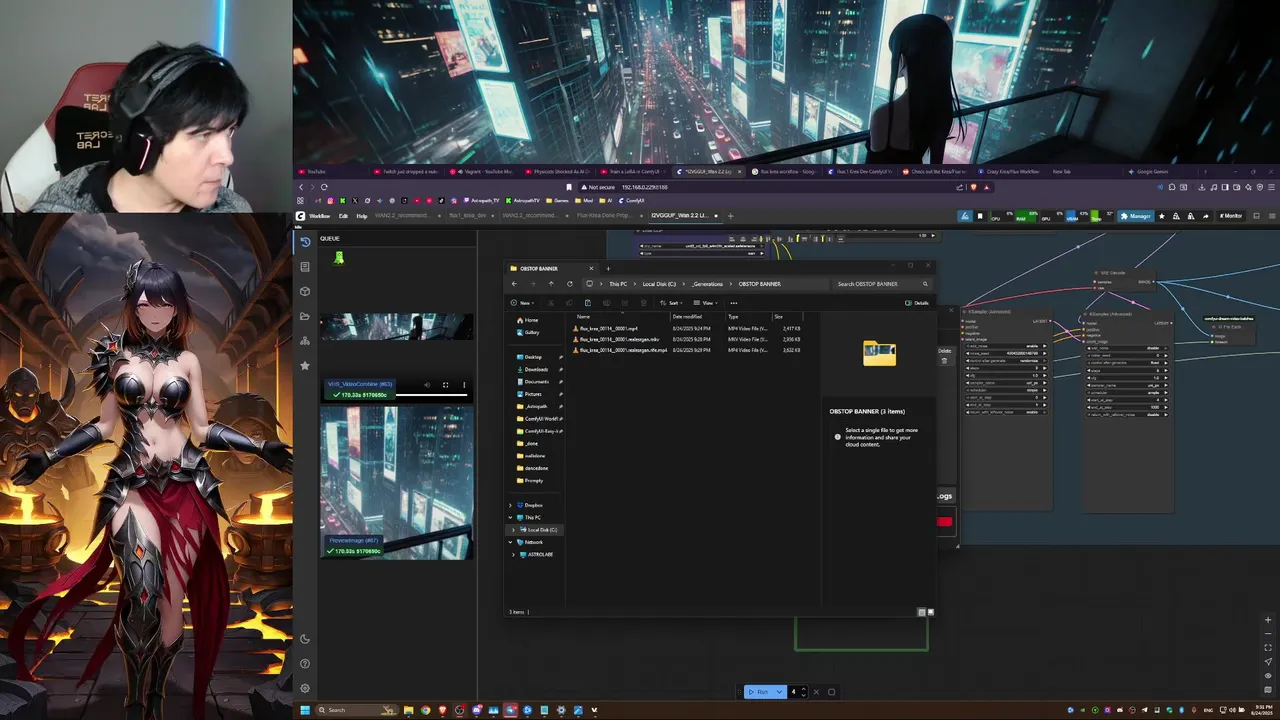Click the File Explorer search box
1280x720 pixels.
coord(881,284)
